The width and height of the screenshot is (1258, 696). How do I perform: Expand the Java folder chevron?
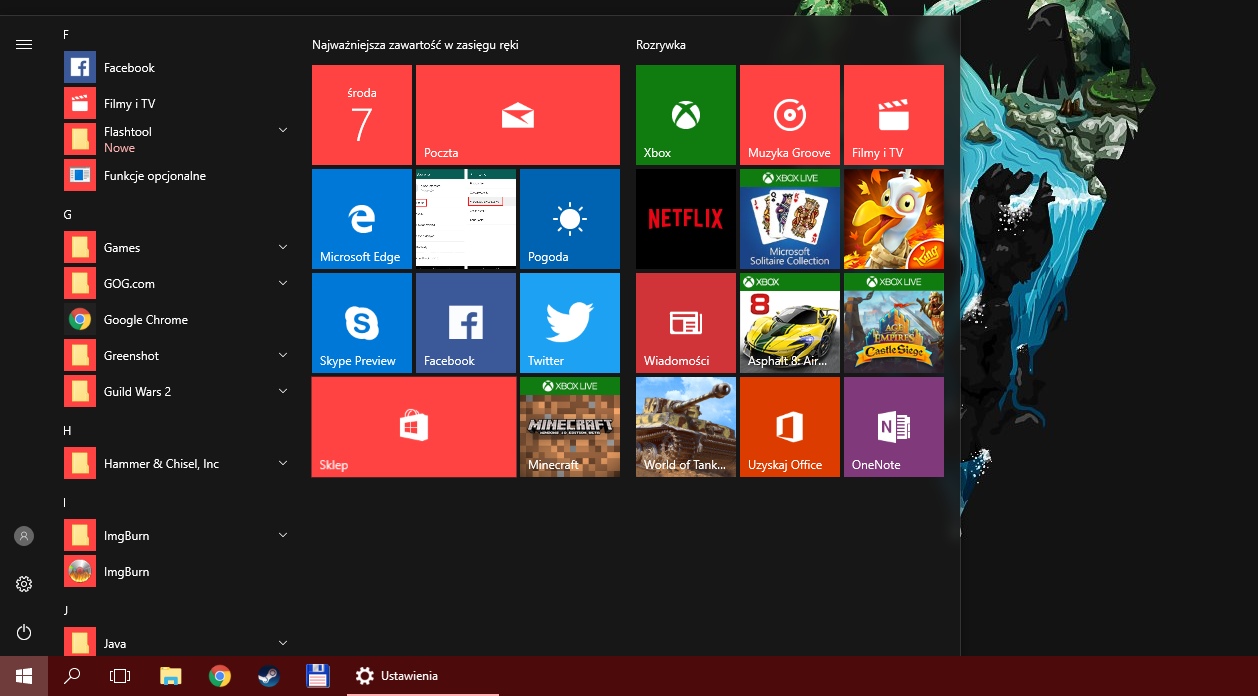pyautogui.click(x=283, y=643)
